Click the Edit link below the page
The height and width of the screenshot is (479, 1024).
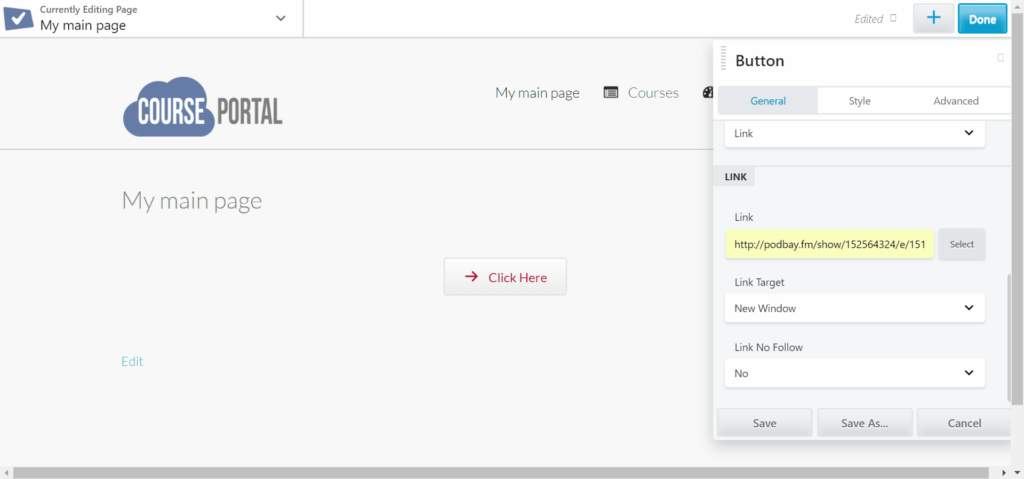click(x=132, y=361)
